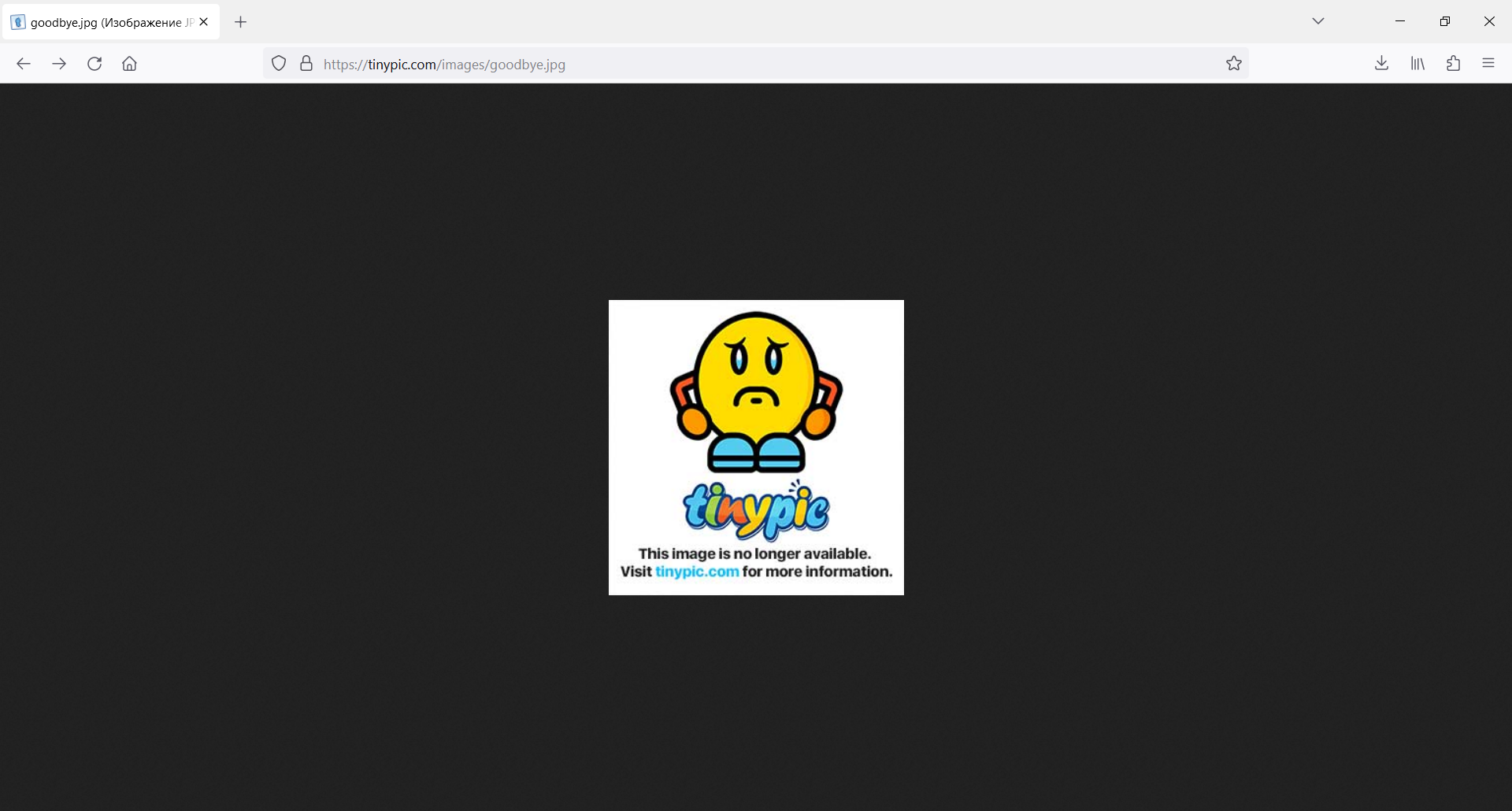Viewport: 1512px width, 811px height.
Task: Close the goodbye.jpg tab
Action: point(204,22)
